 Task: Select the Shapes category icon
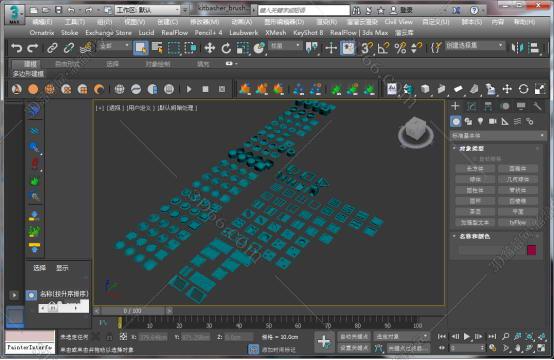[468, 122]
